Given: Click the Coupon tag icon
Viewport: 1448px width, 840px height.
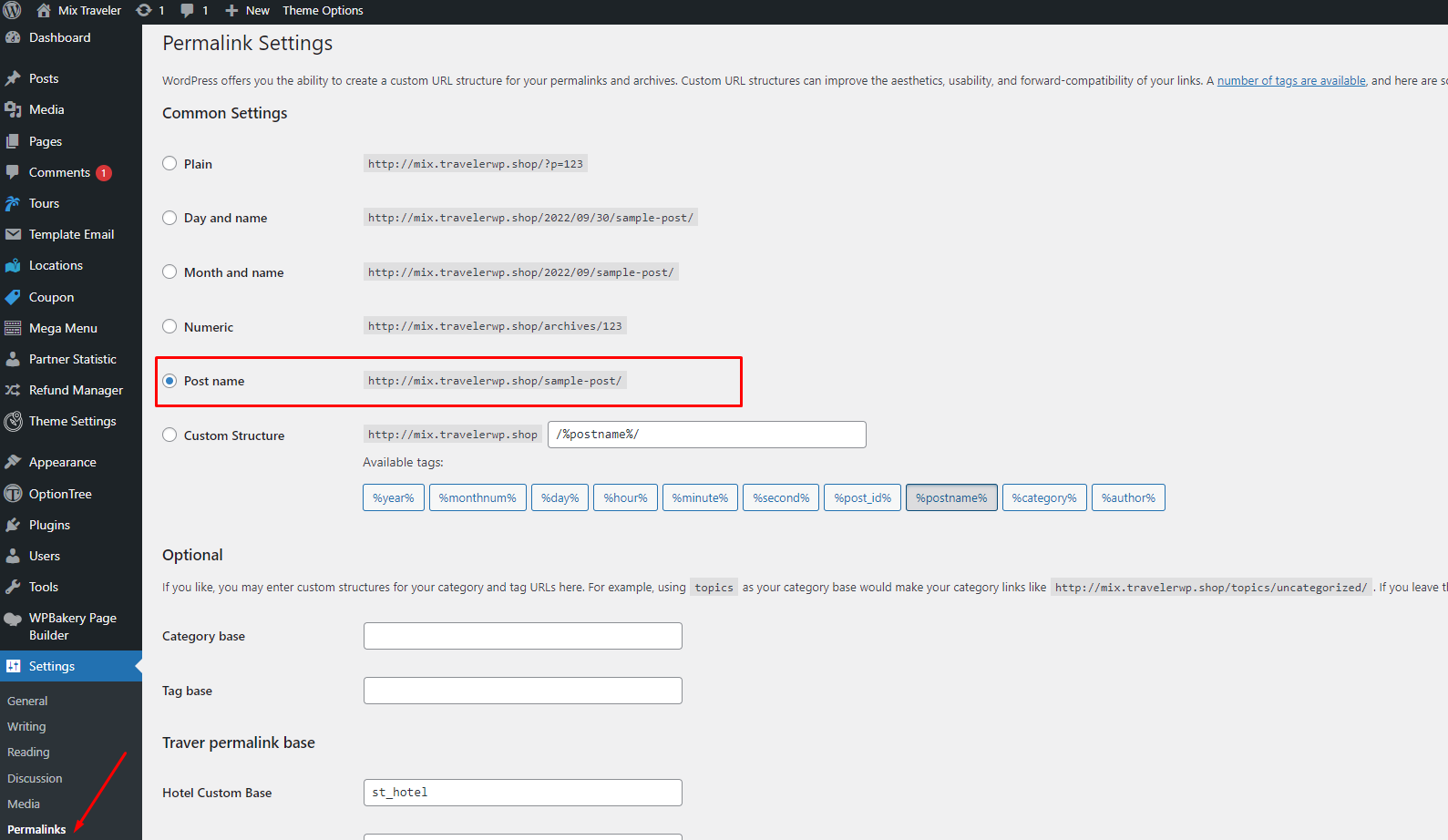Looking at the screenshot, I should tap(13, 297).
